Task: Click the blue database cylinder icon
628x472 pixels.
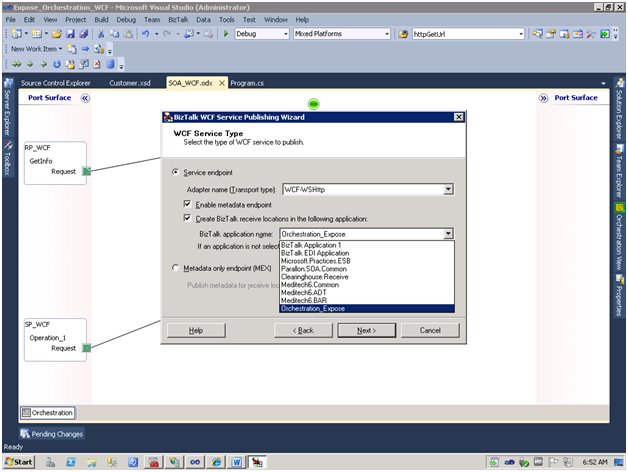Action: (111, 64)
